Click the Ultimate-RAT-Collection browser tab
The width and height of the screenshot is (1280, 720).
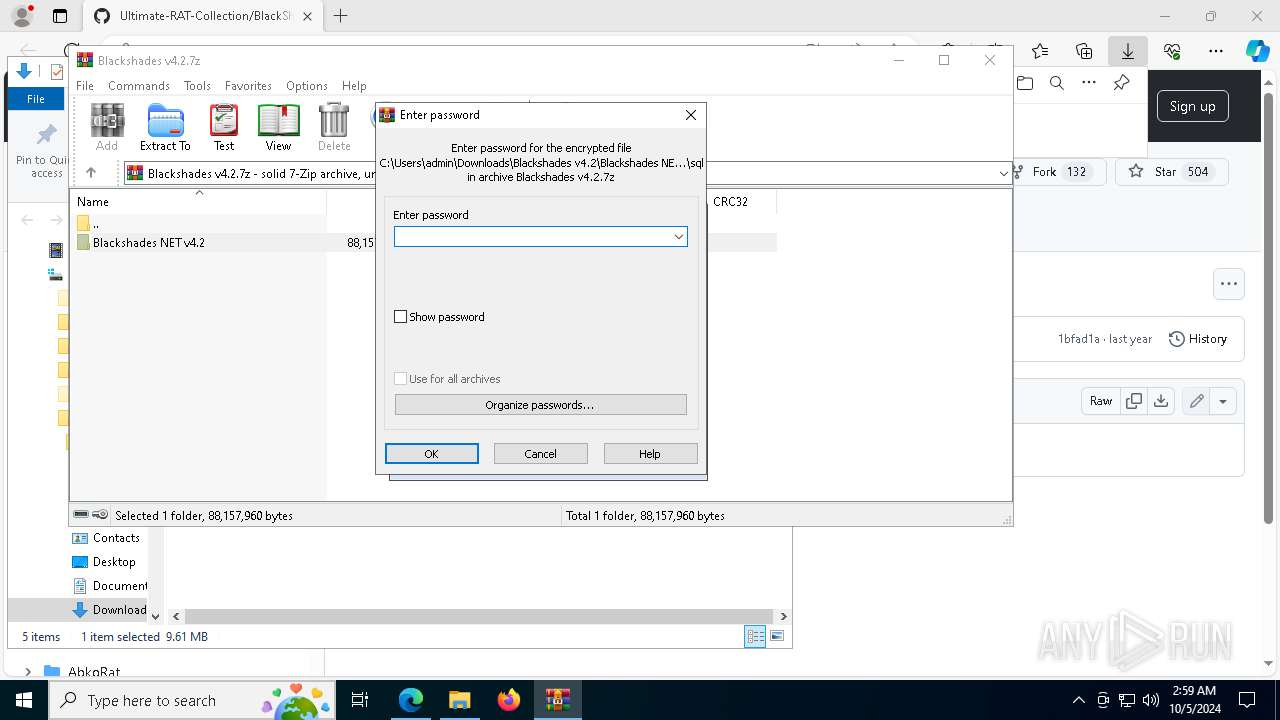coord(203,16)
